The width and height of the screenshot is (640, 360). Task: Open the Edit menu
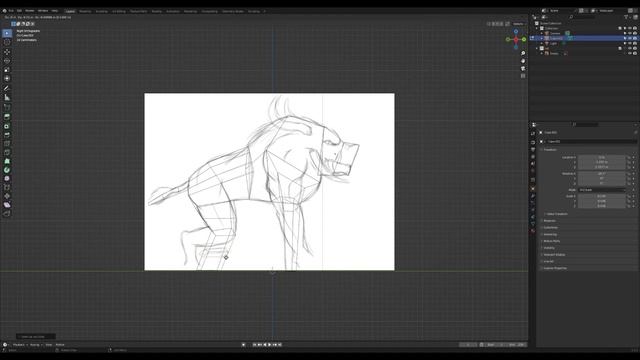point(19,11)
